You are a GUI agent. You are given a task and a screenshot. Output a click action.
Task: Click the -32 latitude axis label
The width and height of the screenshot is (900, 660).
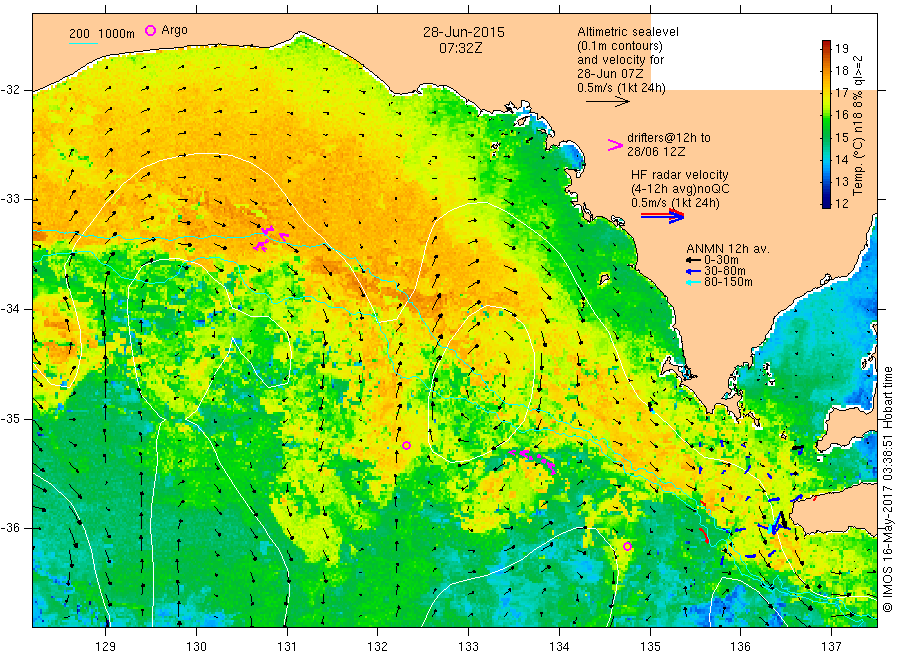click(11, 90)
